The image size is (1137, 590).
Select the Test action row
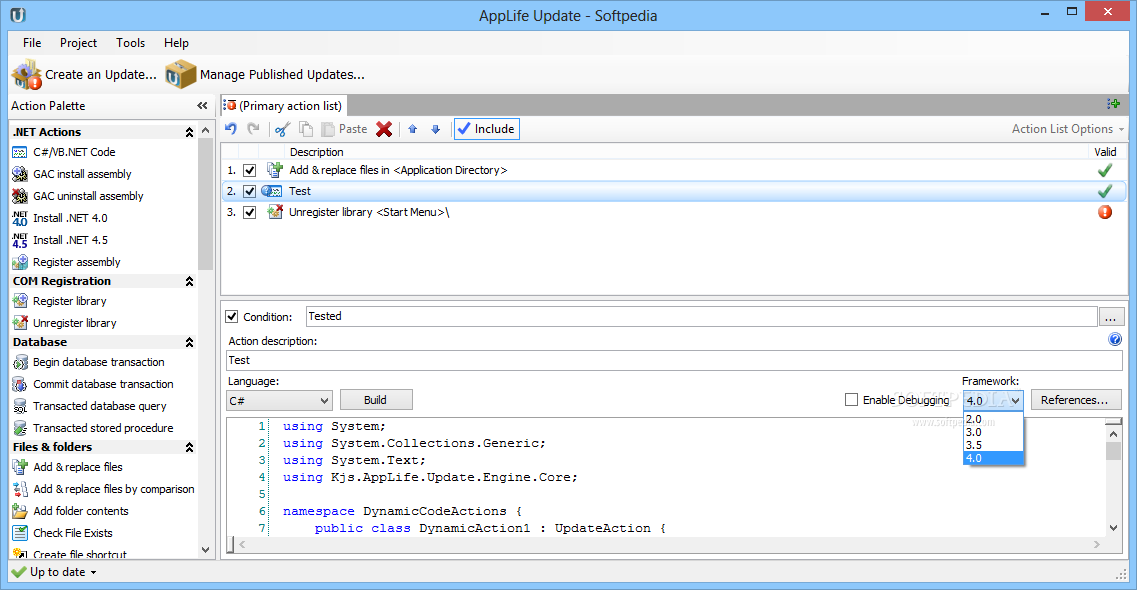pyautogui.click(x=673, y=191)
